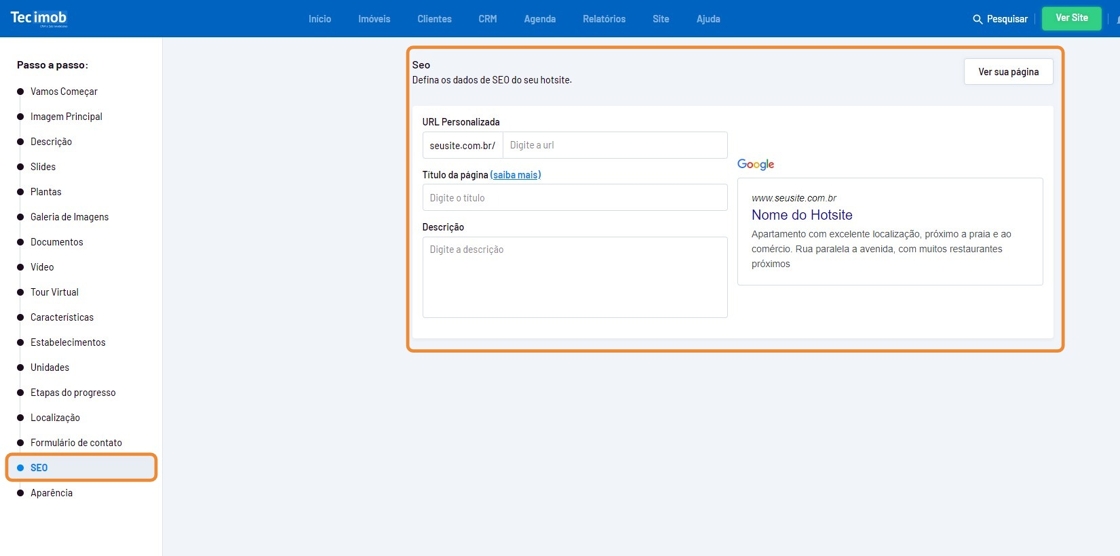Click the Pesquisar search icon
Screen dimensions: 1120x556
click(977, 19)
